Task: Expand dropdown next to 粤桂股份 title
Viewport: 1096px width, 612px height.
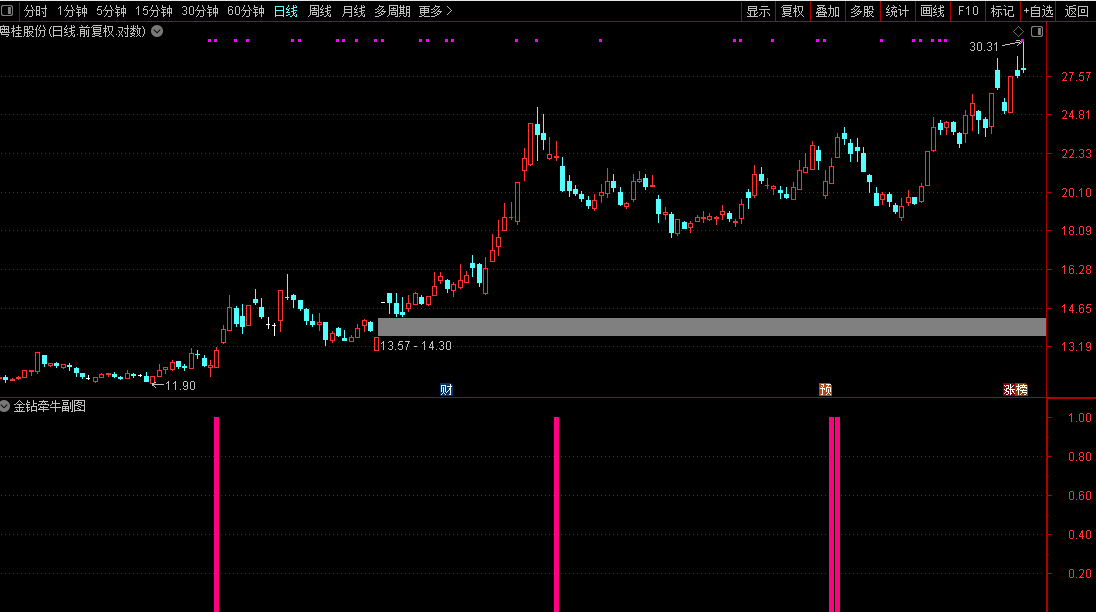Action: coord(157,31)
